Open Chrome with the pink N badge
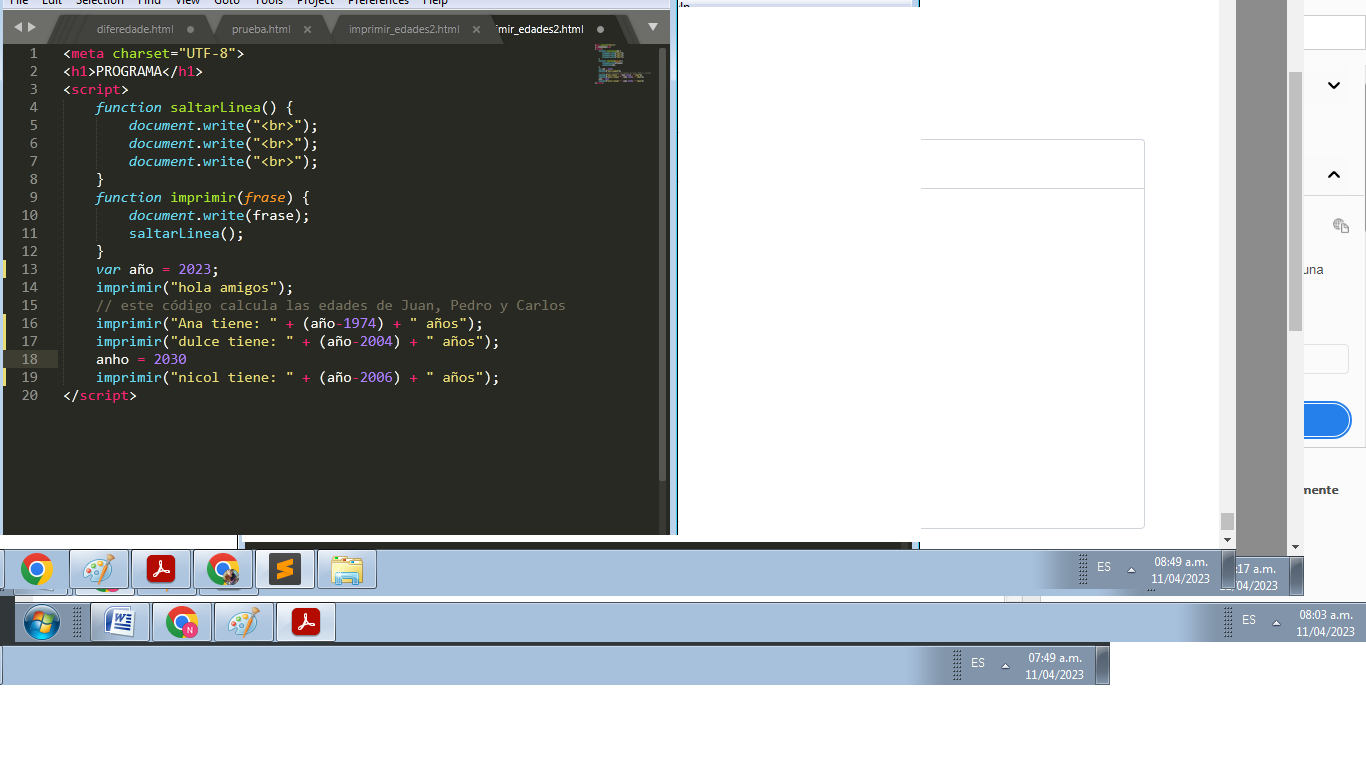 coord(182,623)
